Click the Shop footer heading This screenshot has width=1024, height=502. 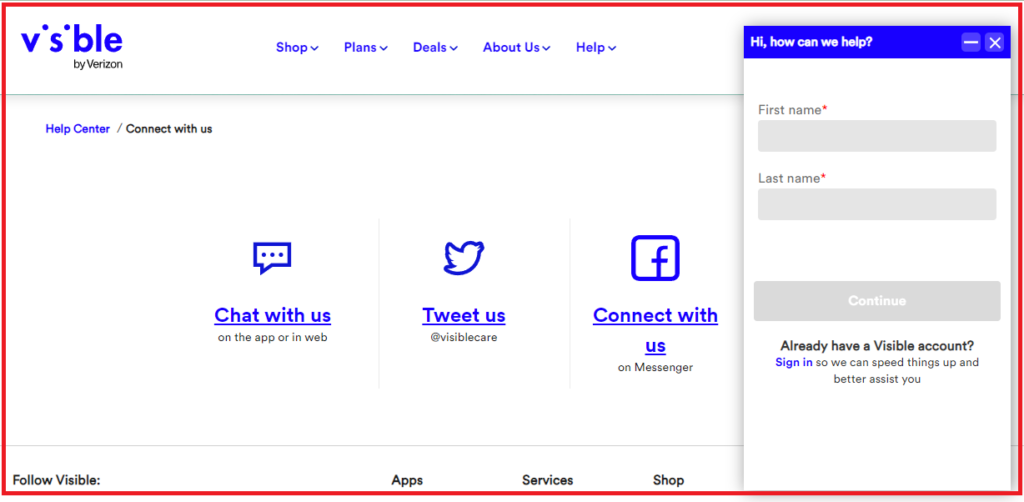(668, 480)
